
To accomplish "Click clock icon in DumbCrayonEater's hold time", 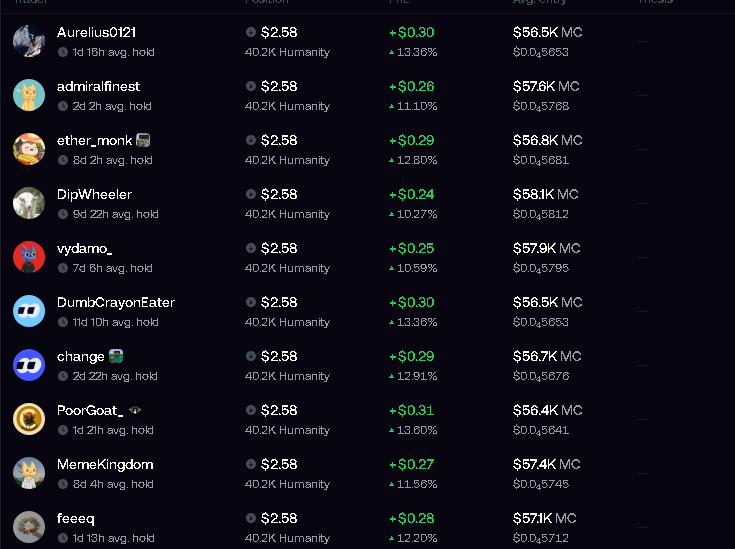I will pyautogui.click(x=63, y=322).
